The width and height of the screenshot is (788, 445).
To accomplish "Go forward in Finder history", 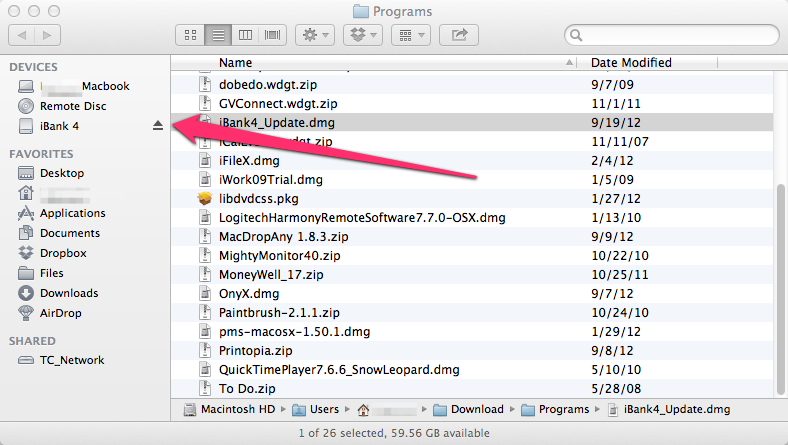I will (x=47, y=35).
